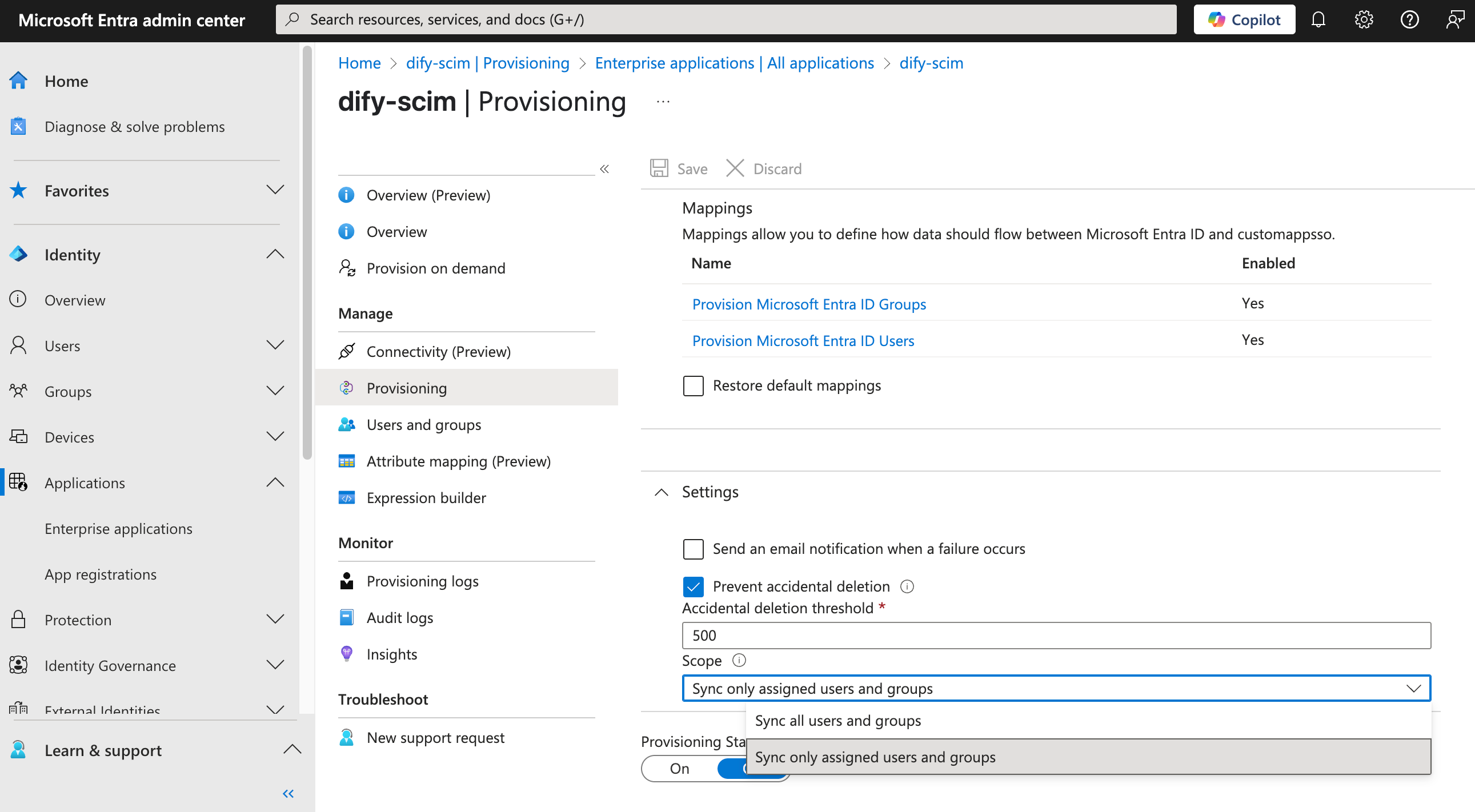Click the Name column header
The height and width of the screenshot is (812, 1475).
[x=711, y=263]
